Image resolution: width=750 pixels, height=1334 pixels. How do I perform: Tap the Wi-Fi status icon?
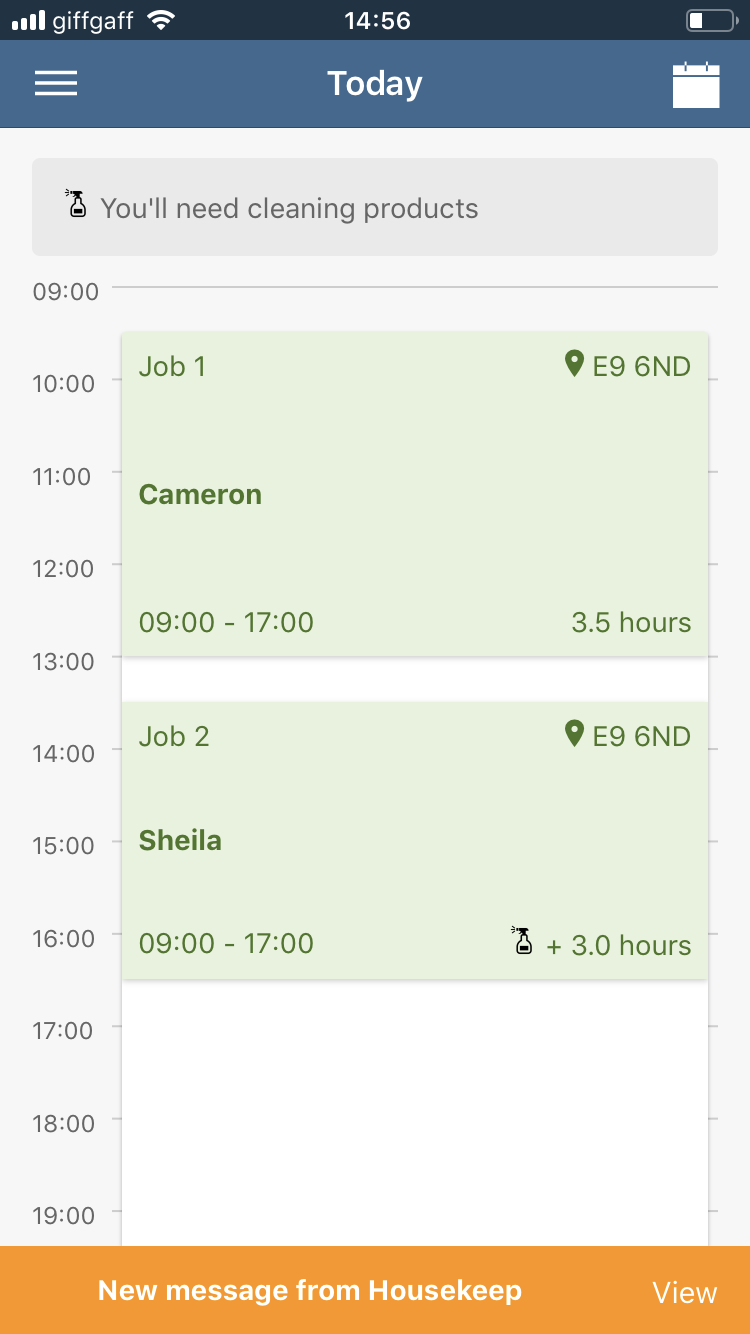[160, 20]
